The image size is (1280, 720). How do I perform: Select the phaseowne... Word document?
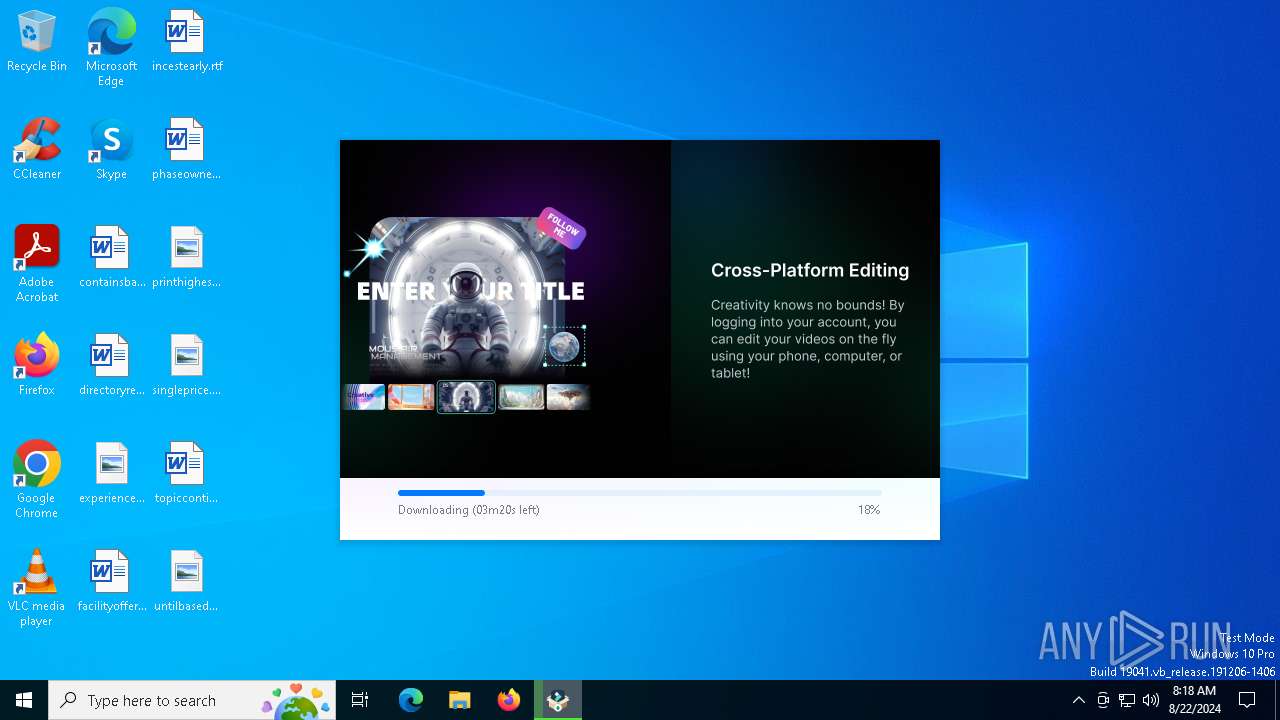point(186,150)
